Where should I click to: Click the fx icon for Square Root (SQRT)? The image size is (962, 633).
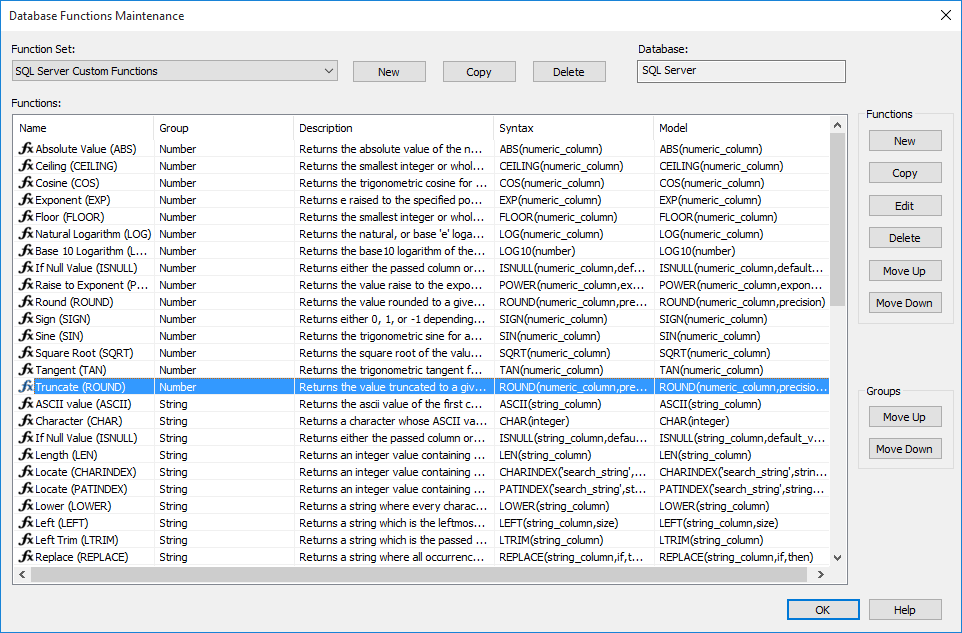tap(26, 353)
